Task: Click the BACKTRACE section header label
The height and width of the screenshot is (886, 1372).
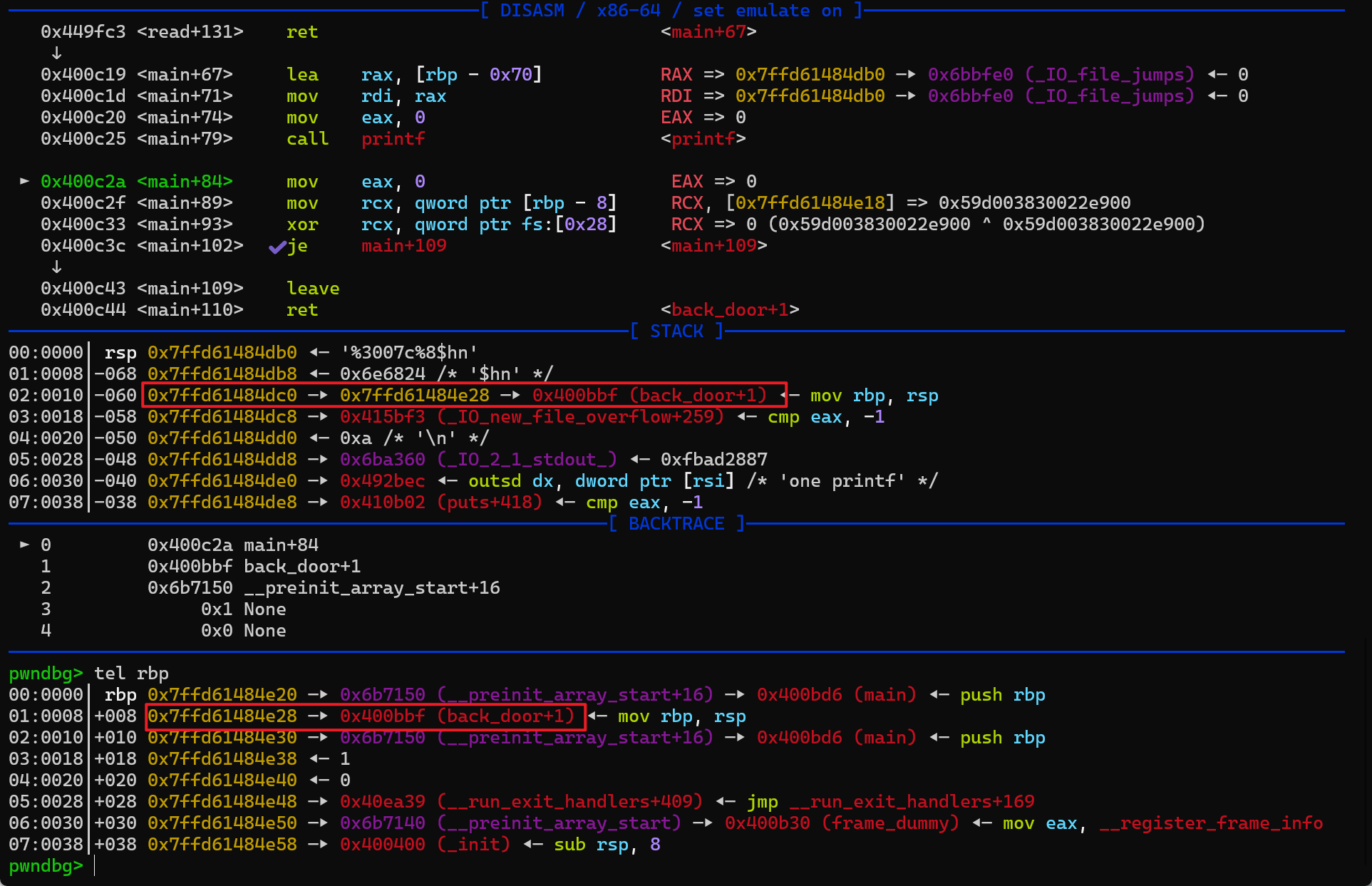Action: click(x=676, y=524)
